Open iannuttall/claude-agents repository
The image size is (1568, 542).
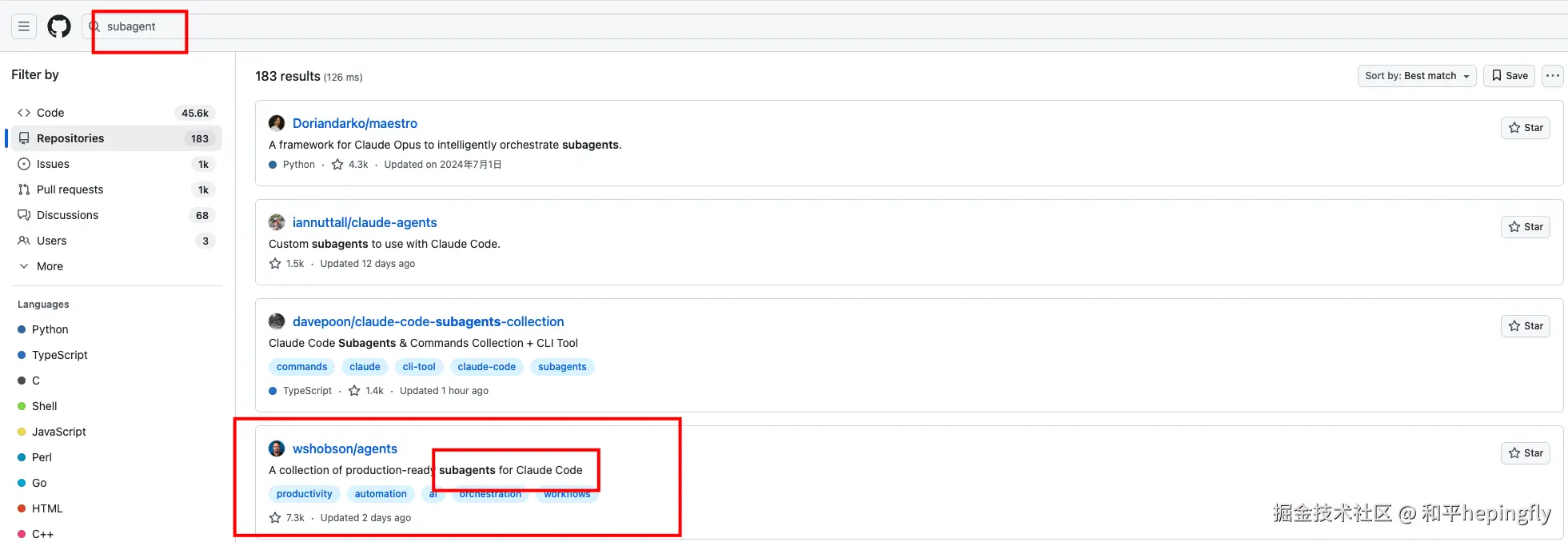(365, 222)
